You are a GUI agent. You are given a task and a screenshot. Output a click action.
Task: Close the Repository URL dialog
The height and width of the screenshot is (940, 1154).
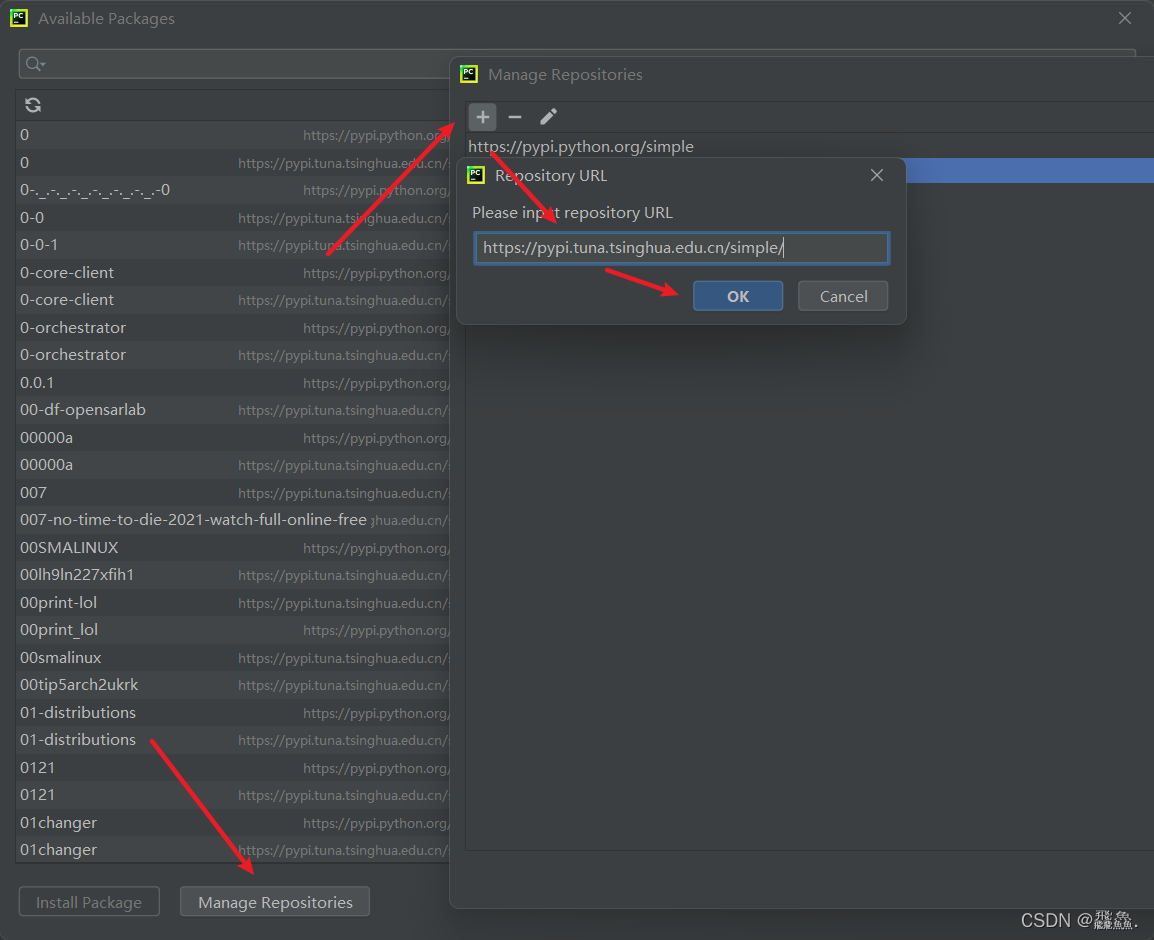(877, 175)
